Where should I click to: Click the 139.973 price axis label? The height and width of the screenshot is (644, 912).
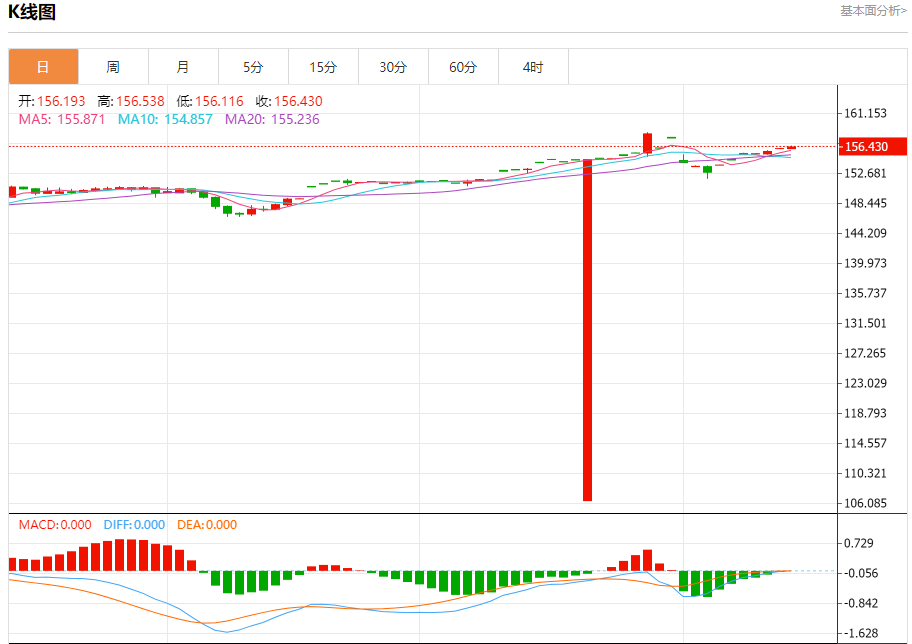865,264
